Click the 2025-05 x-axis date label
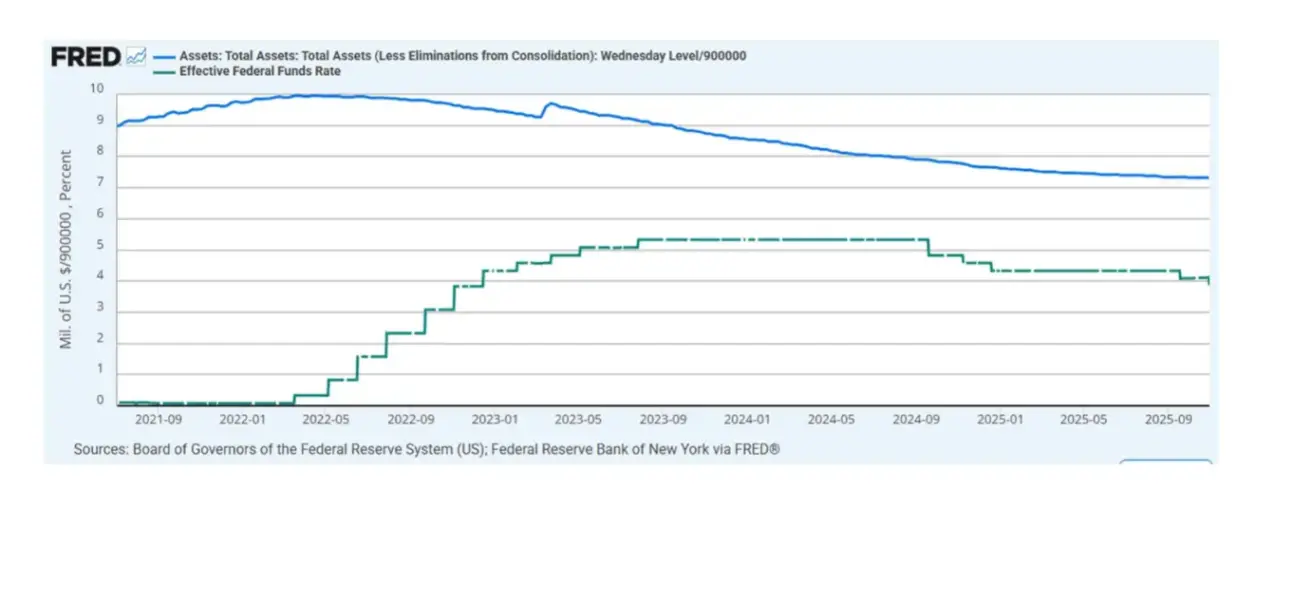Viewport: 1312px width, 602px height. (x=1083, y=420)
